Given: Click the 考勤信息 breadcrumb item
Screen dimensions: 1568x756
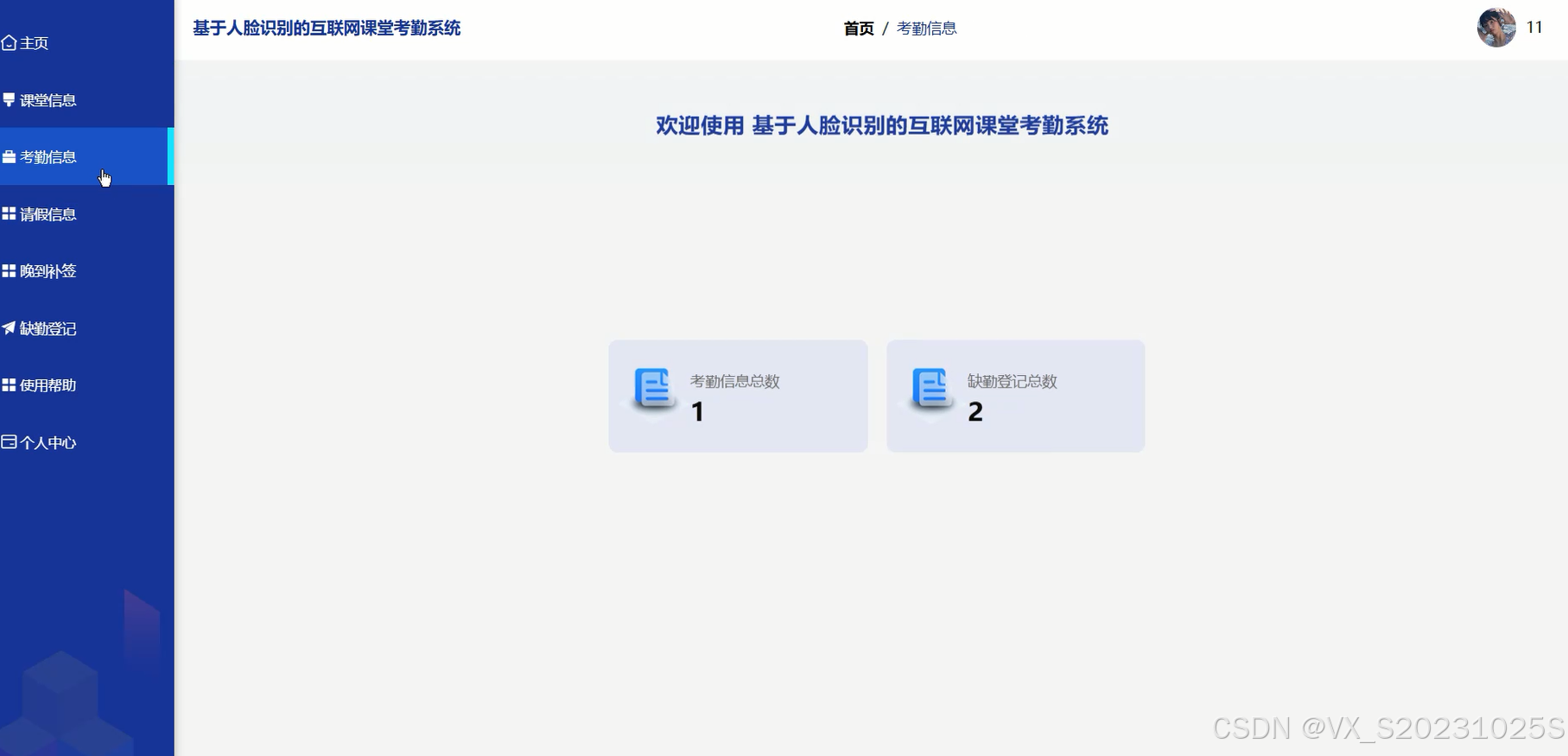Looking at the screenshot, I should 927,29.
